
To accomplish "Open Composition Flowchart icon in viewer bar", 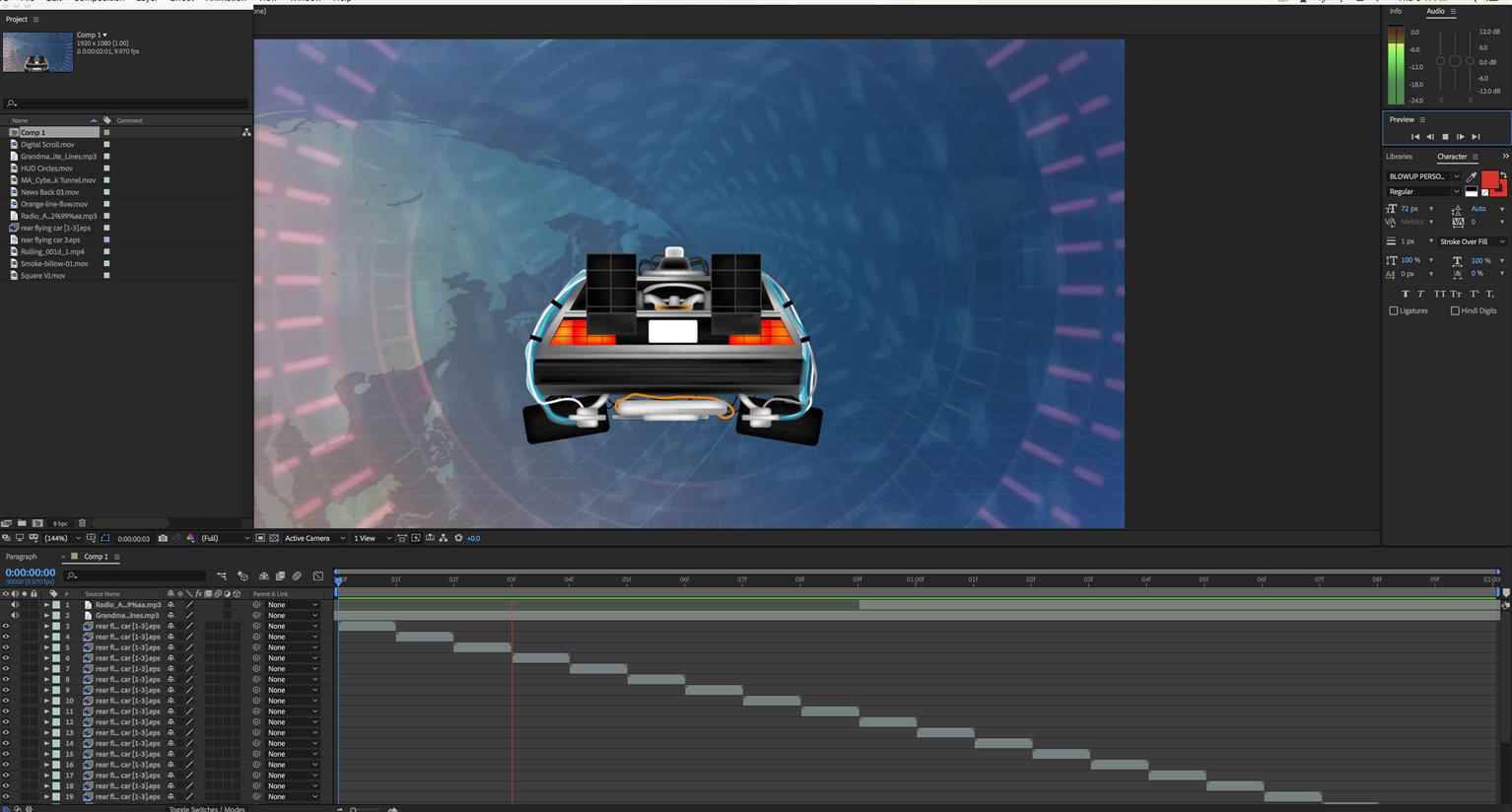I will (x=444, y=538).
